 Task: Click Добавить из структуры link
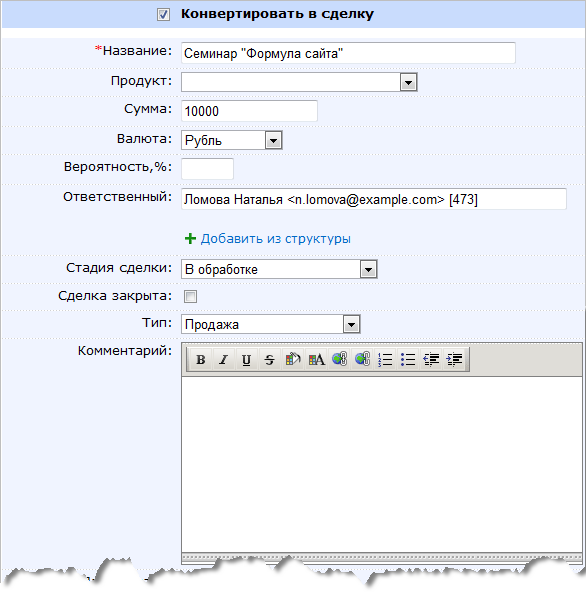click(x=275, y=238)
